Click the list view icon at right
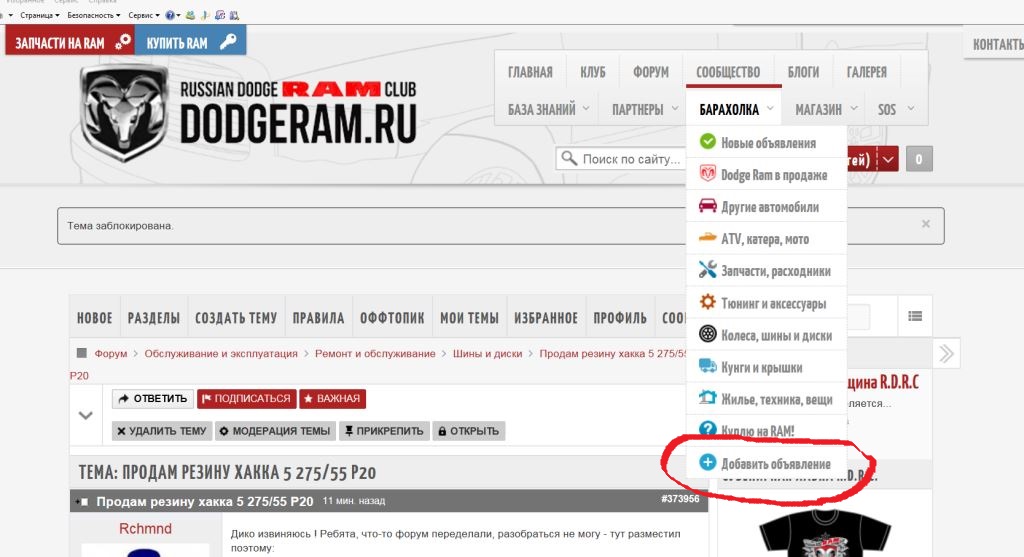This screenshot has height=557, width=1024. [x=915, y=317]
